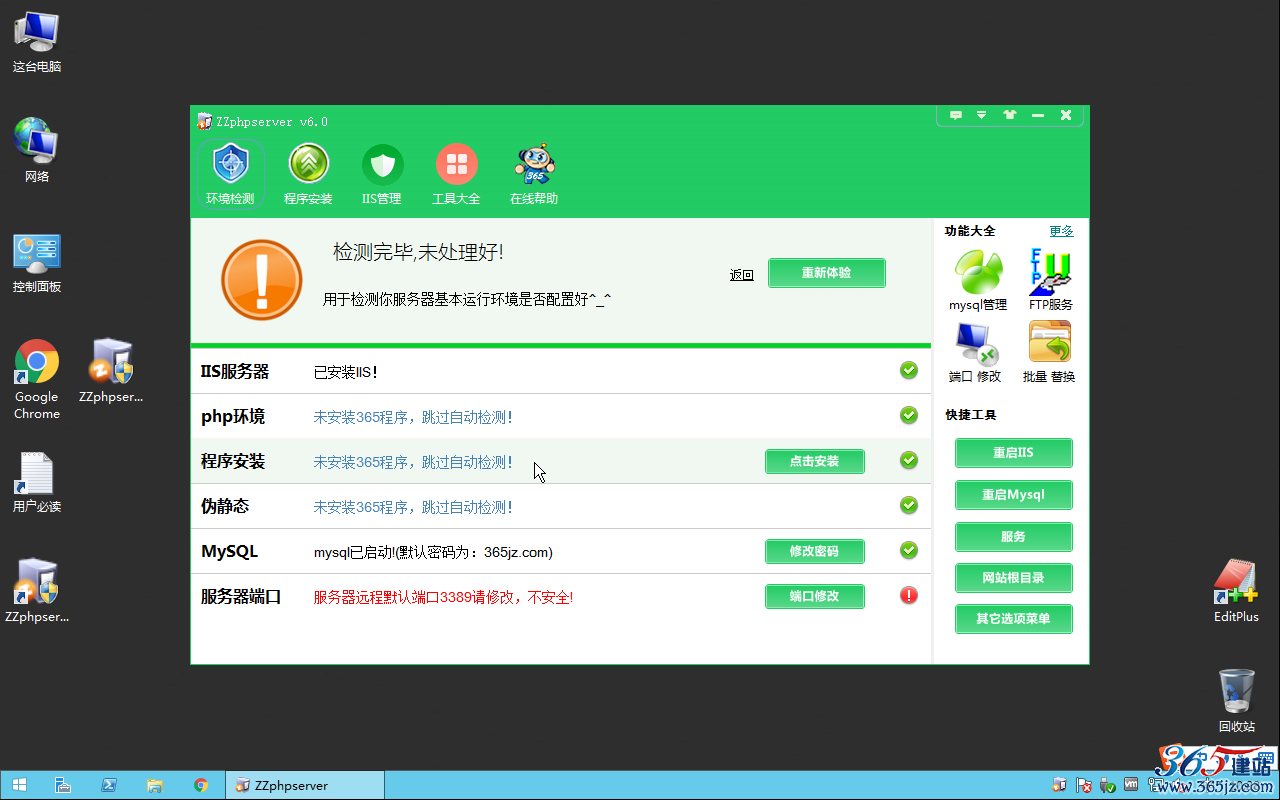Click the 重启Mysql button

point(1014,495)
